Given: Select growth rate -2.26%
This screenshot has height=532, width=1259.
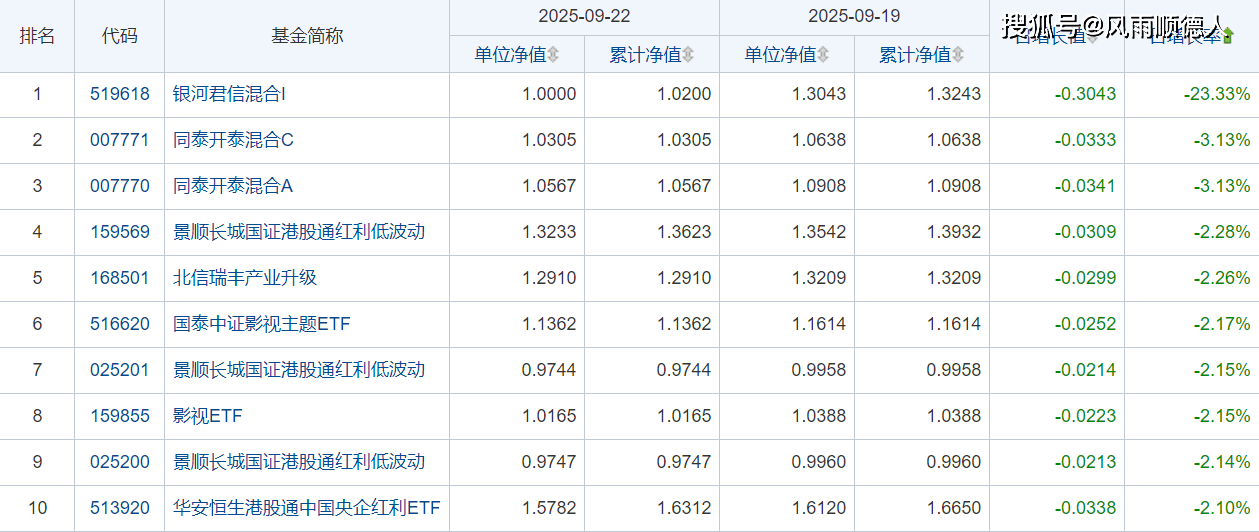Looking at the screenshot, I should point(1222,278).
